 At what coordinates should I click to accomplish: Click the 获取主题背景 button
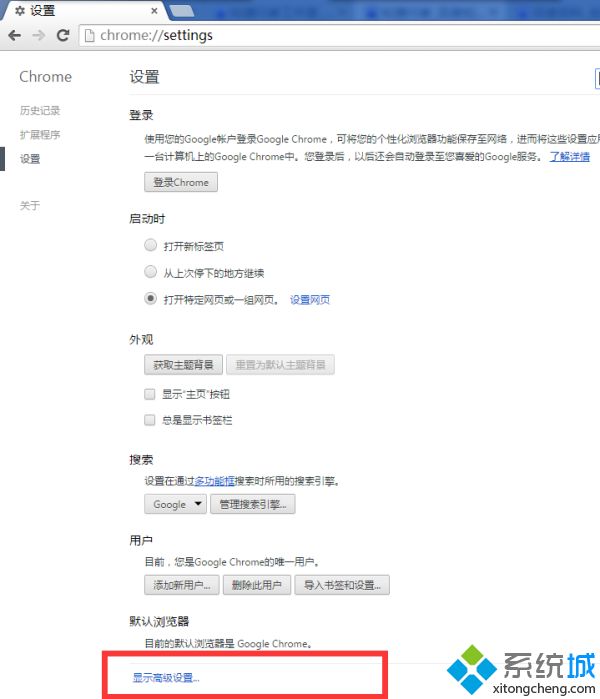pyautogui.click(x=184, y=365)
